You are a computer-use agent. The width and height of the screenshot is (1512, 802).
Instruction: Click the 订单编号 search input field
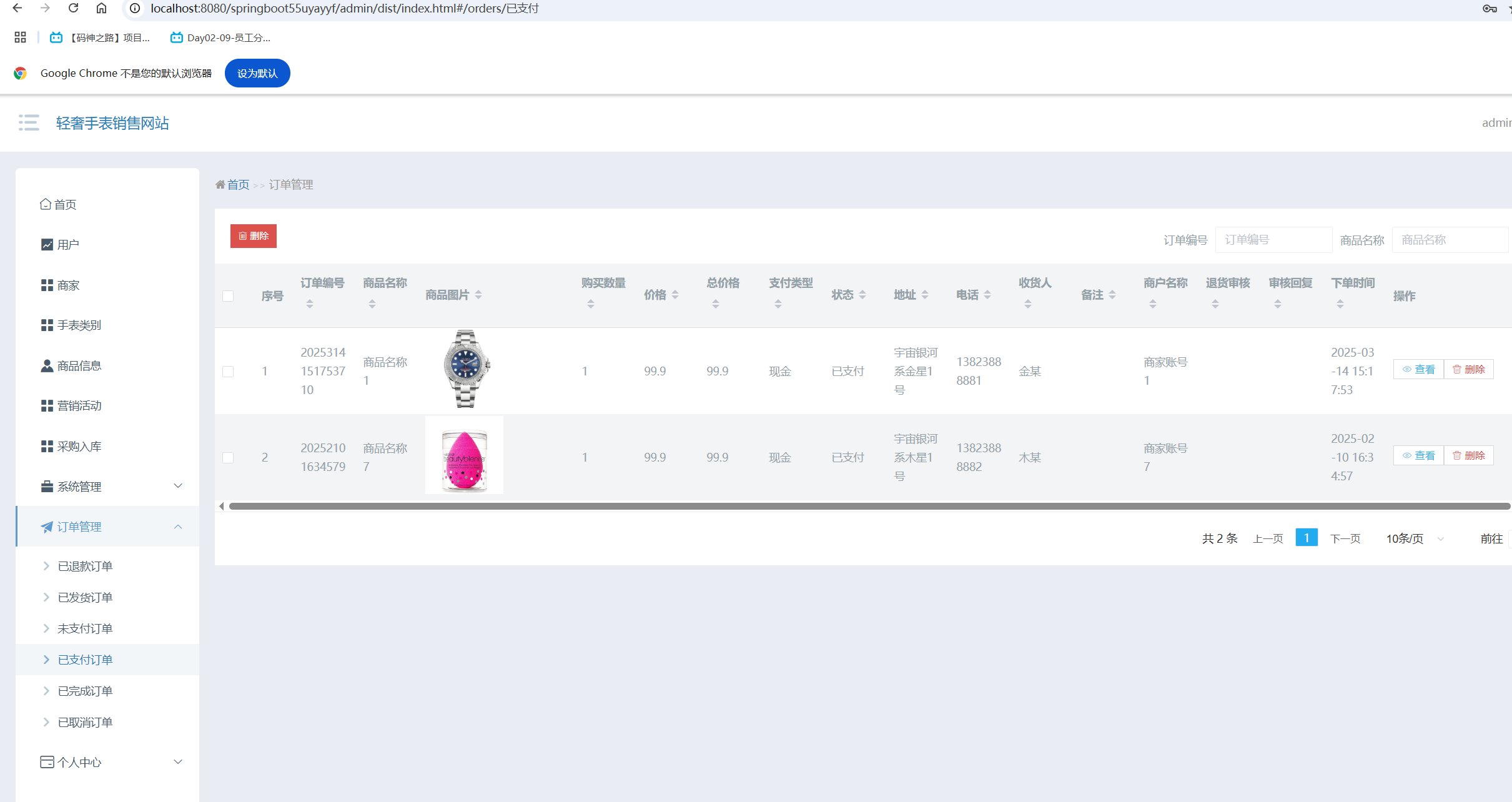[x=1273, y=240]
